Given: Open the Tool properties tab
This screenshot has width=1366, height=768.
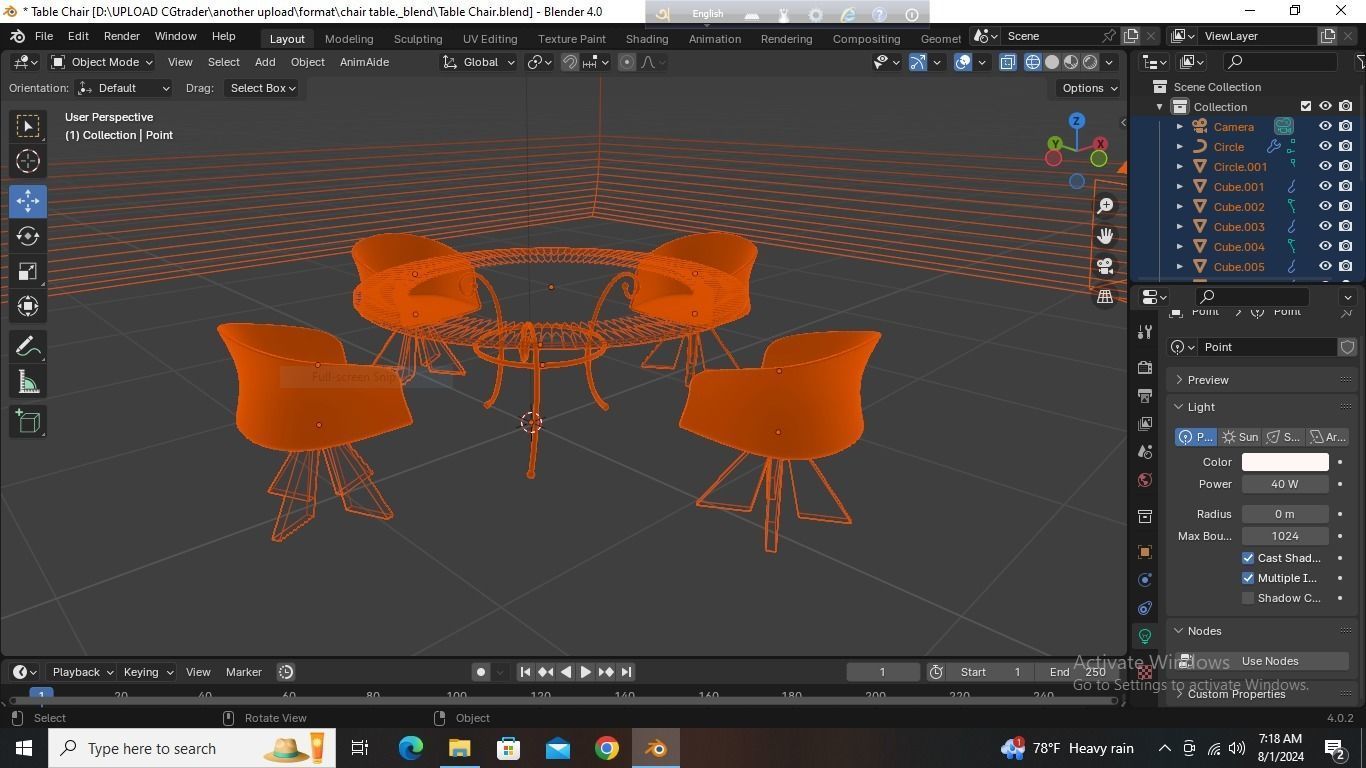Looking at the screenshot, I should point(1145,332).
